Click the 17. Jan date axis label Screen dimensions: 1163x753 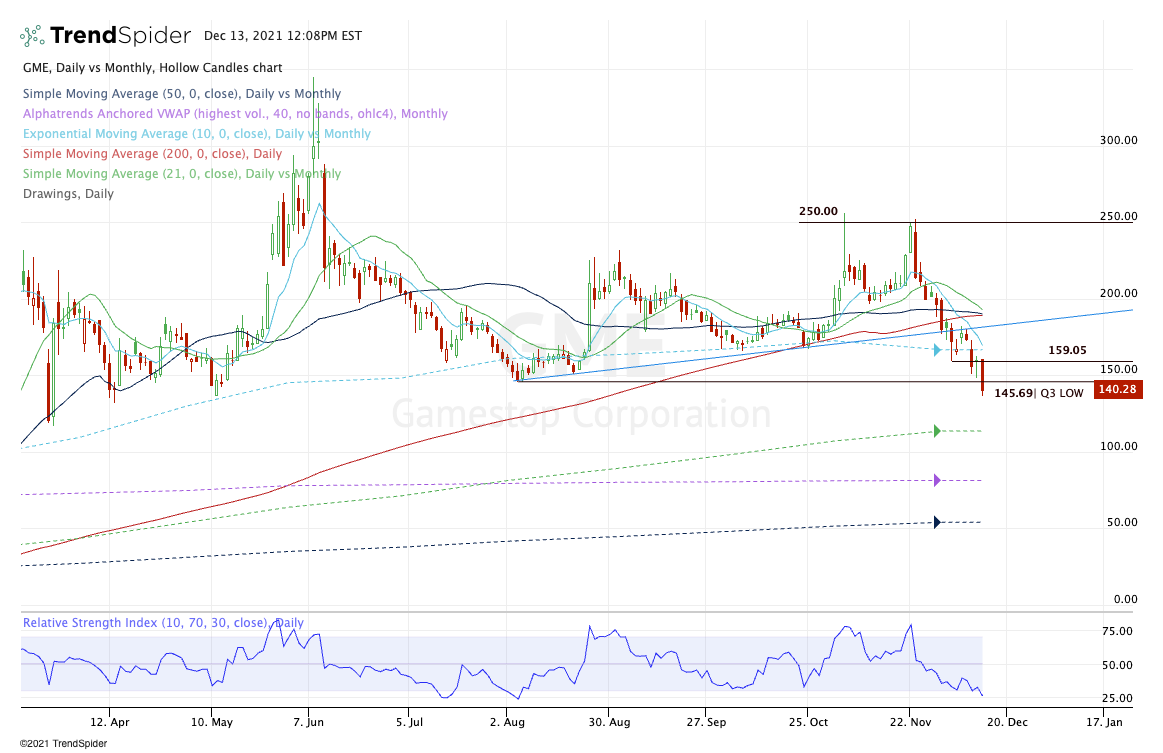tap(1104, 722)
